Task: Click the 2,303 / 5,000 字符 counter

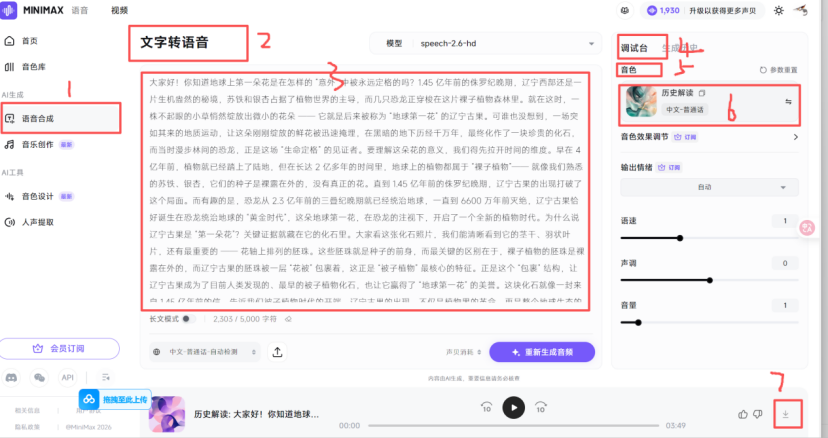Action: 245,319
